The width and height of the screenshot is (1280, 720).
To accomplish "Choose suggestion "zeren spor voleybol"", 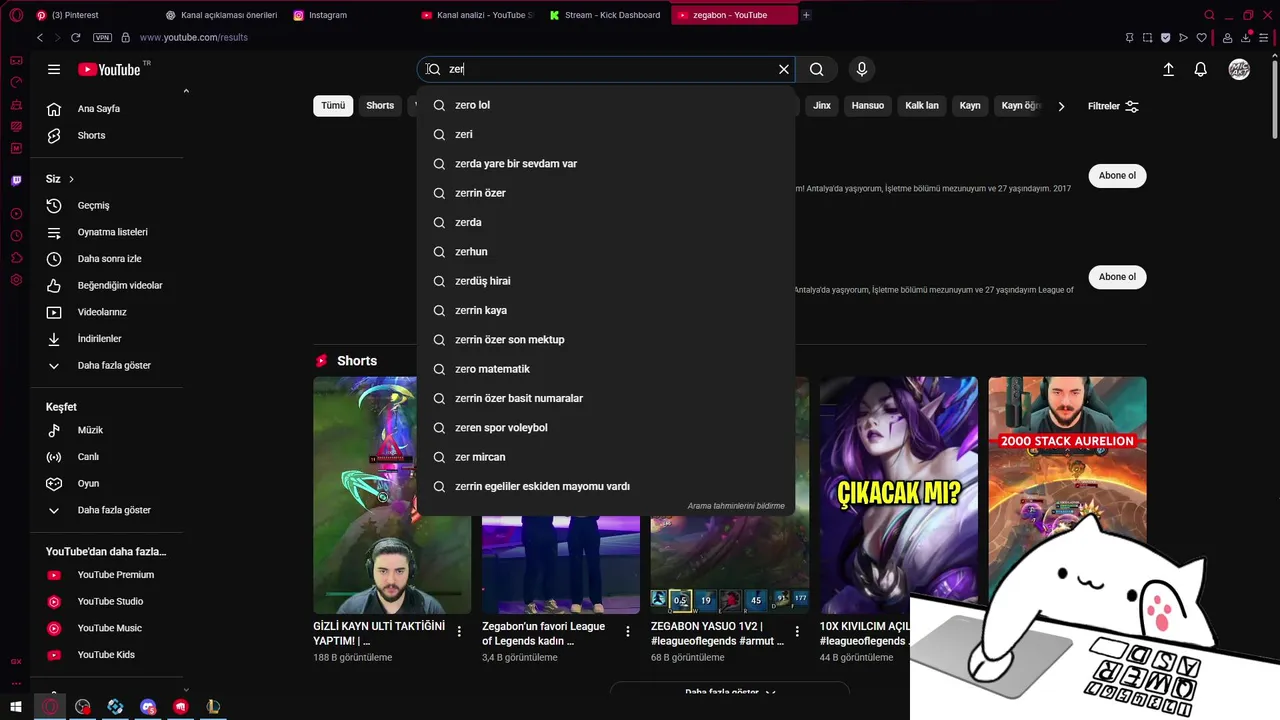I will (x=606, y=427).
